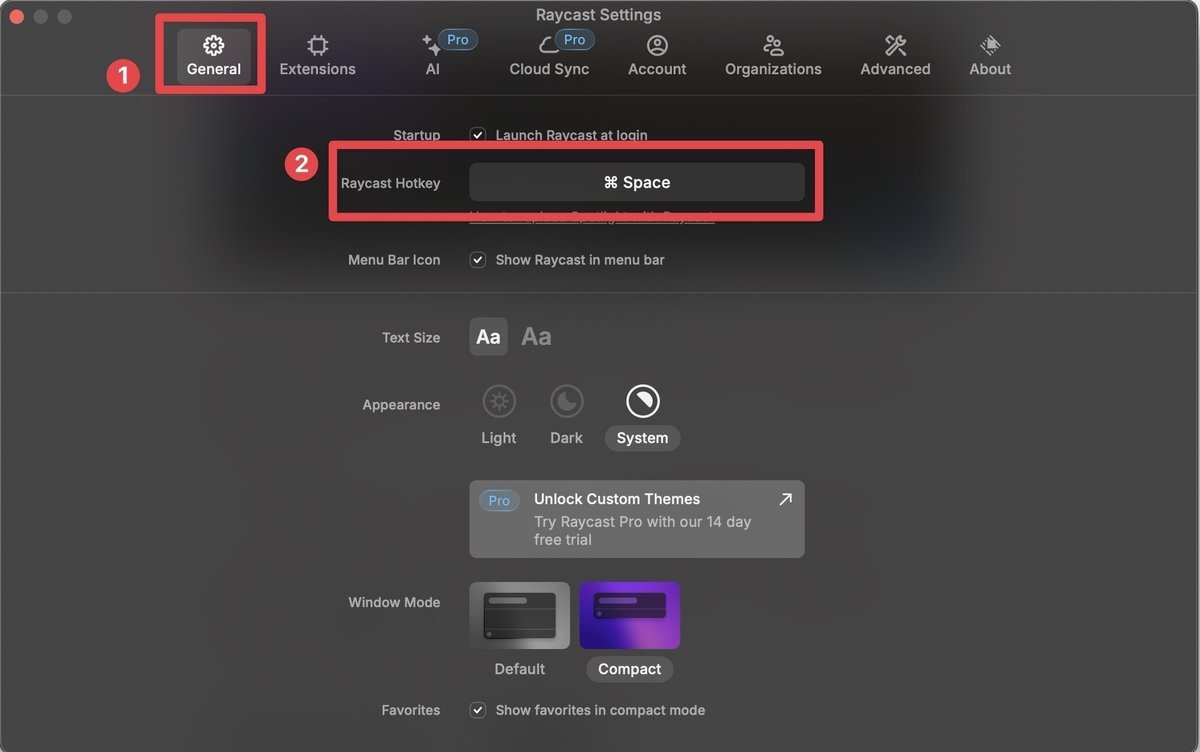This screenshot has width=1200, height=752.
Task: Switch to the Extensions tab
Action: (x=317, y=56)
